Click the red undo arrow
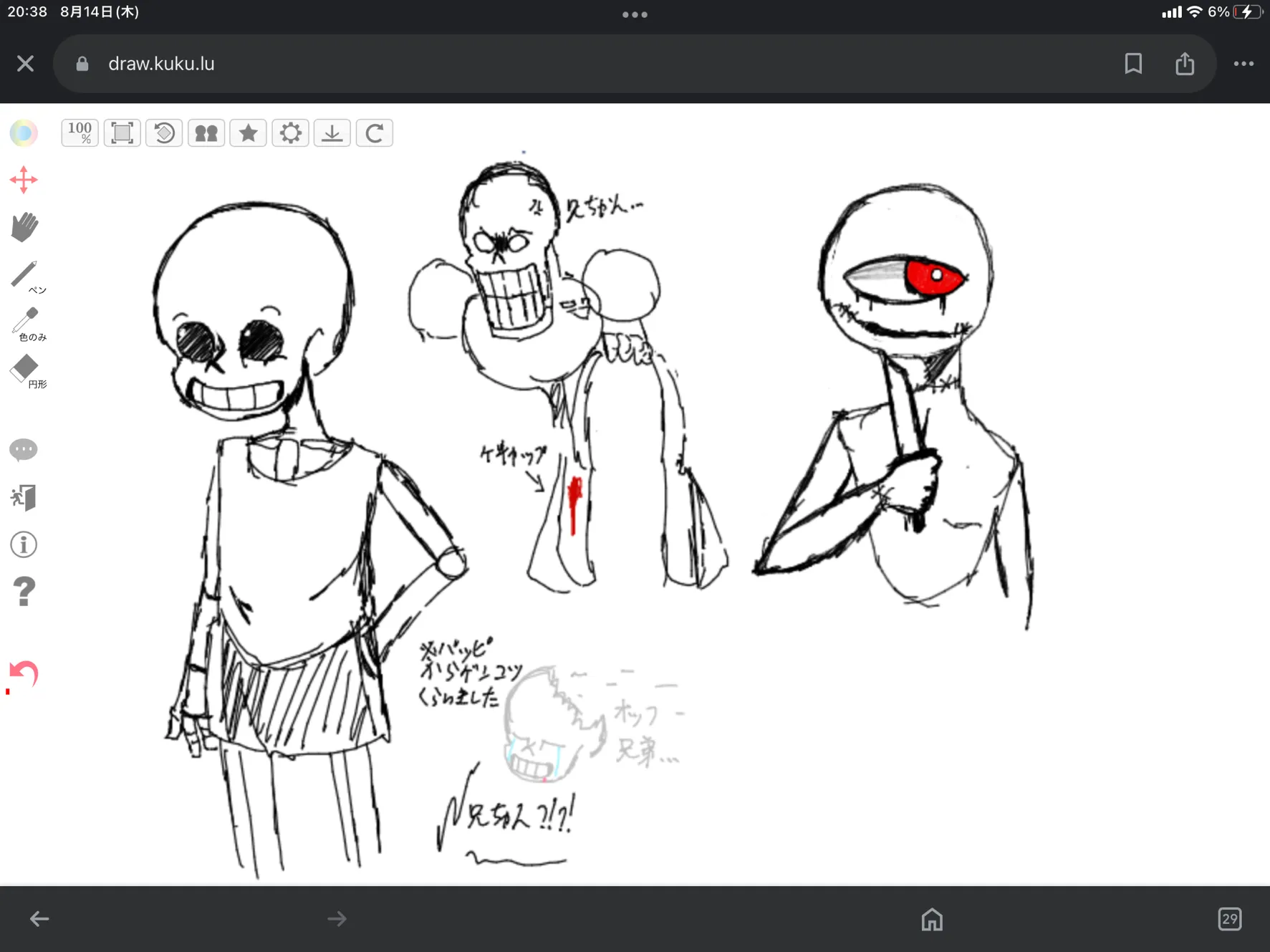Screen dimensions: 1270x952 (23, 675)
